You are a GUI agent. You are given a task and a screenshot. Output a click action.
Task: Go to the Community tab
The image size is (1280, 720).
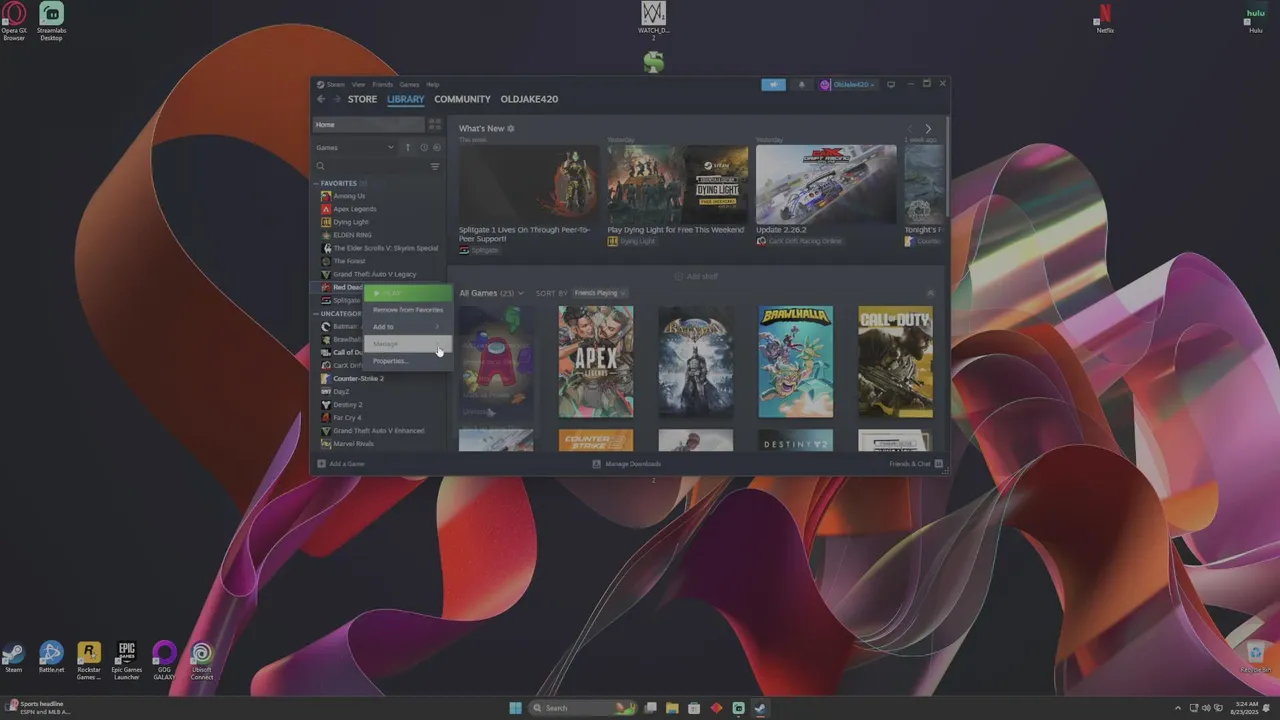tap(462, 99)
